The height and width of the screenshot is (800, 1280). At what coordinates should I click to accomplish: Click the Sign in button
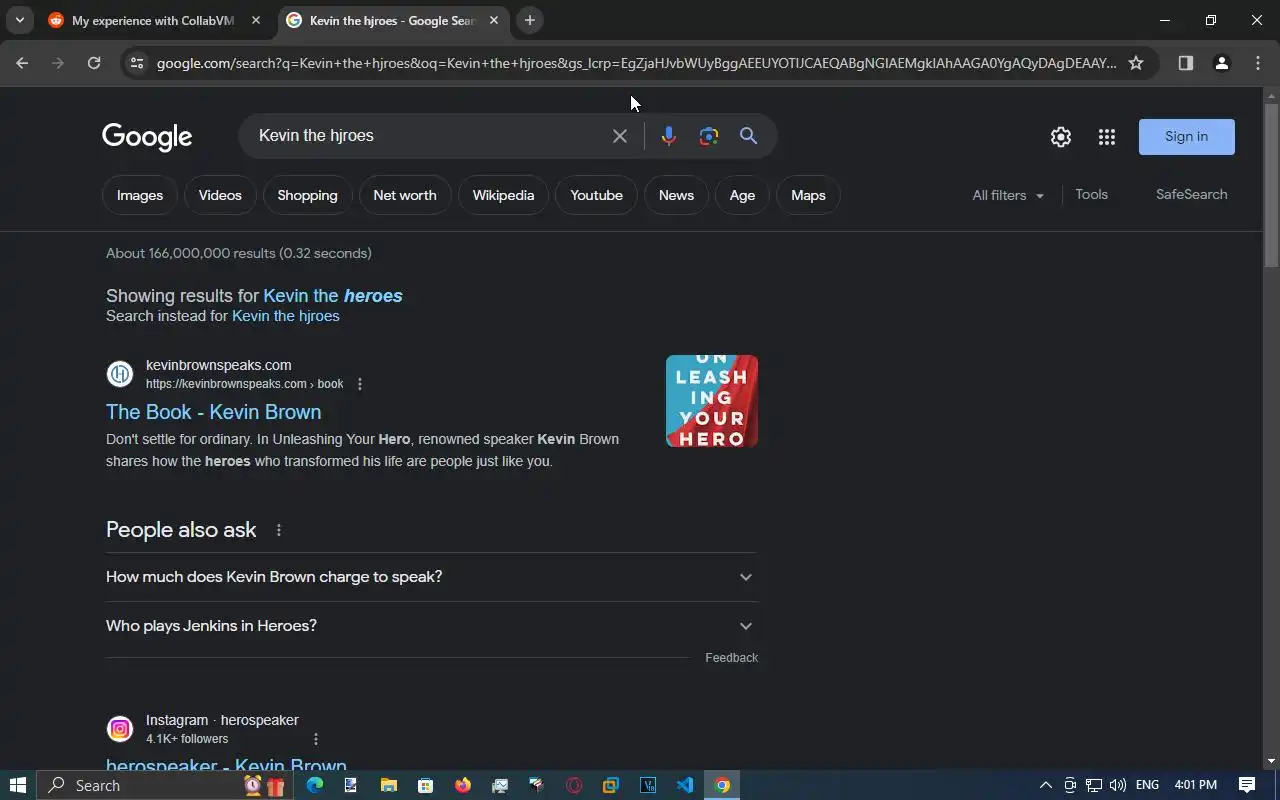point(1186,137)
